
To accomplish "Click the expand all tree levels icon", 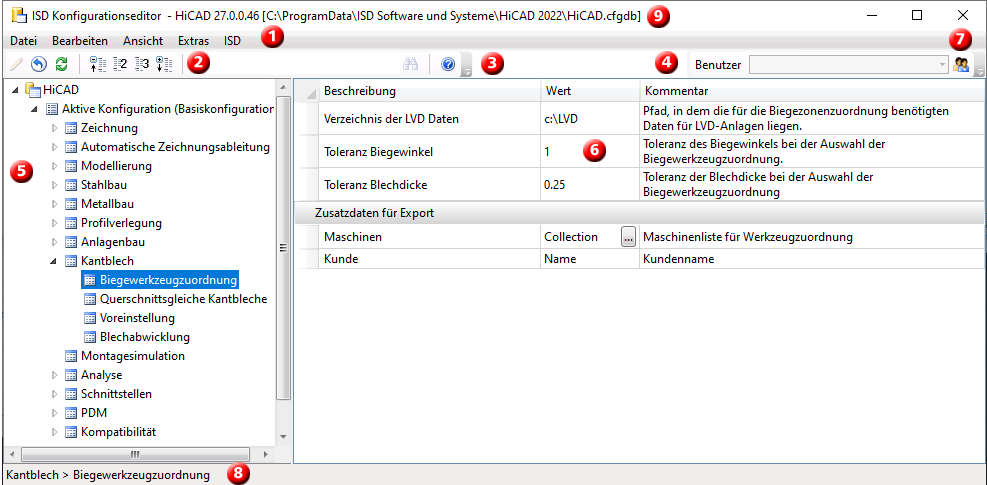I will [164, 64].
